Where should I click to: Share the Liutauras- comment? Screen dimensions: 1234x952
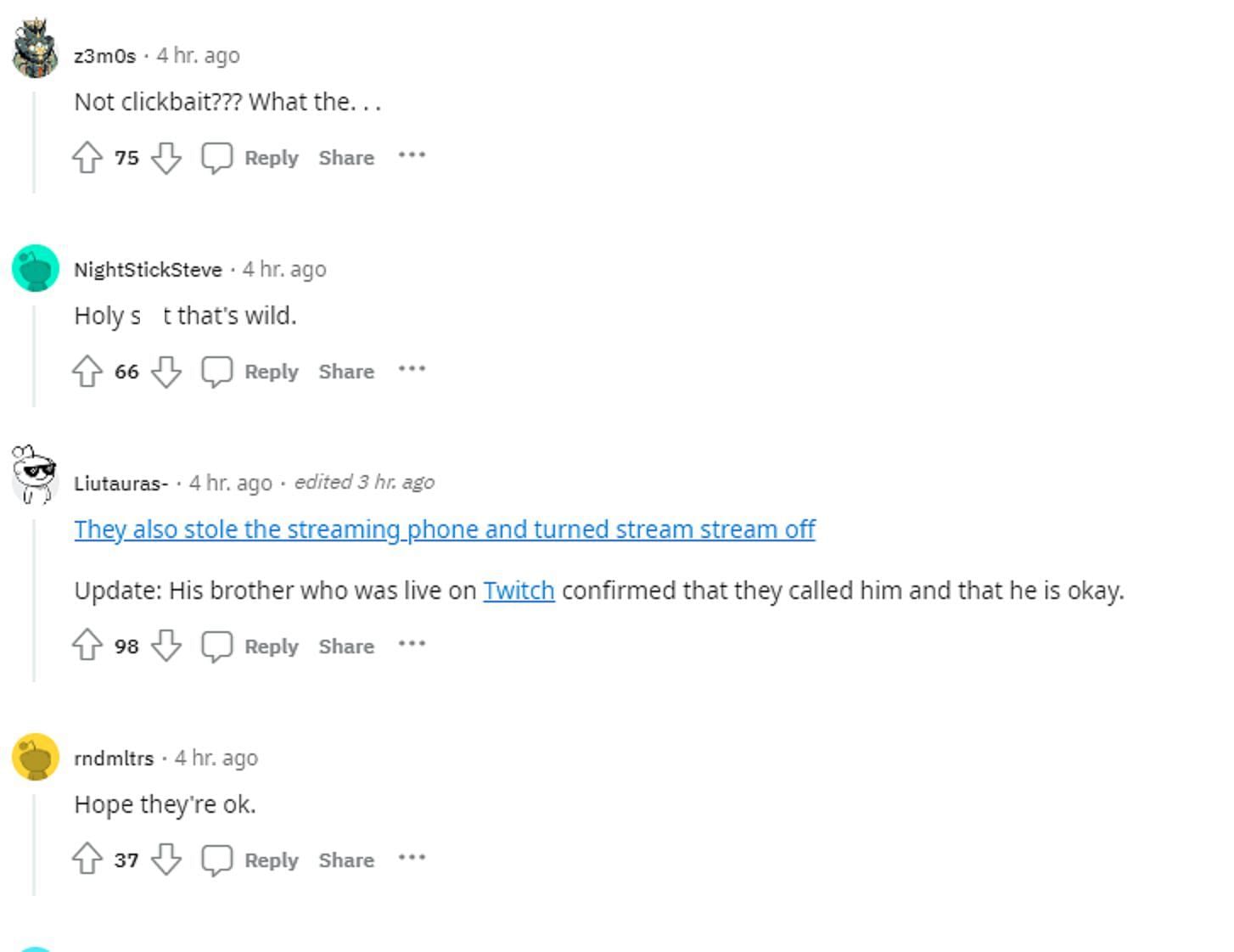click(346, 647)
